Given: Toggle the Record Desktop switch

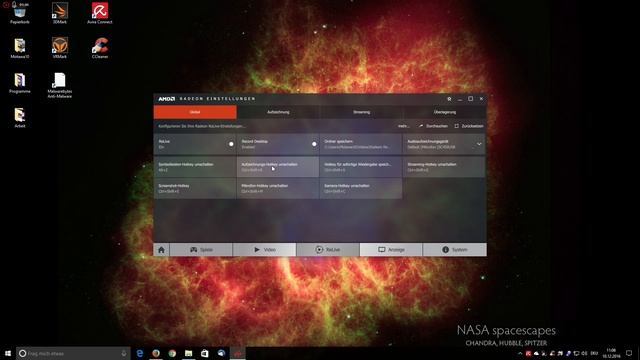Looking at the screenshot, I should (314, 144).
